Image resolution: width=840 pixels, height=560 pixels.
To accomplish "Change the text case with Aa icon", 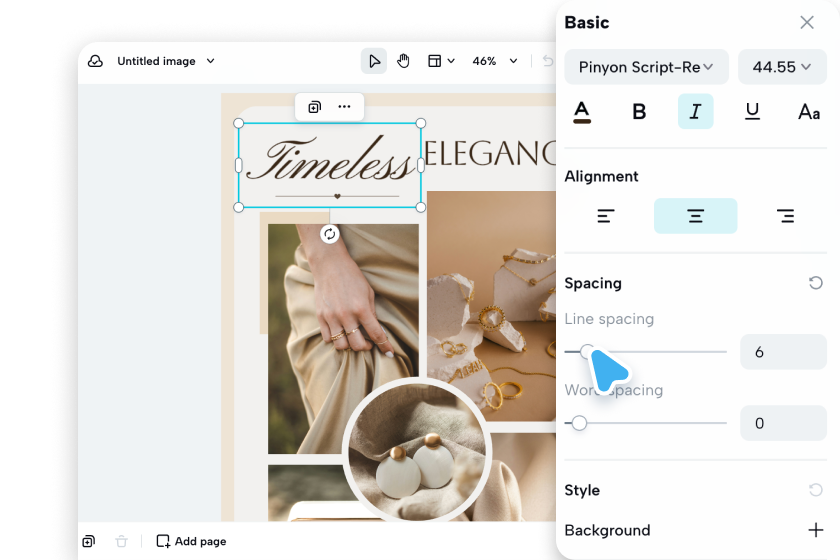I will [x=809, y=112].
